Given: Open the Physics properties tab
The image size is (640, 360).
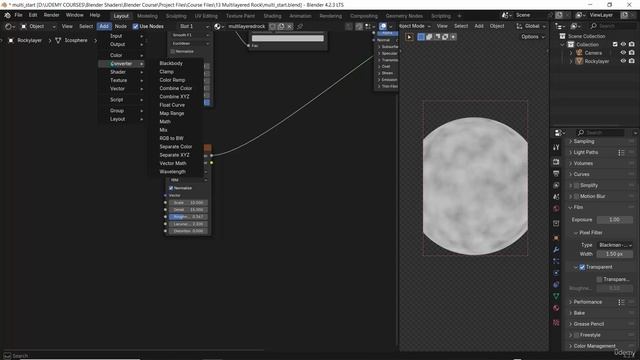Looking at the screenshot, I should (x=556, y=273).
